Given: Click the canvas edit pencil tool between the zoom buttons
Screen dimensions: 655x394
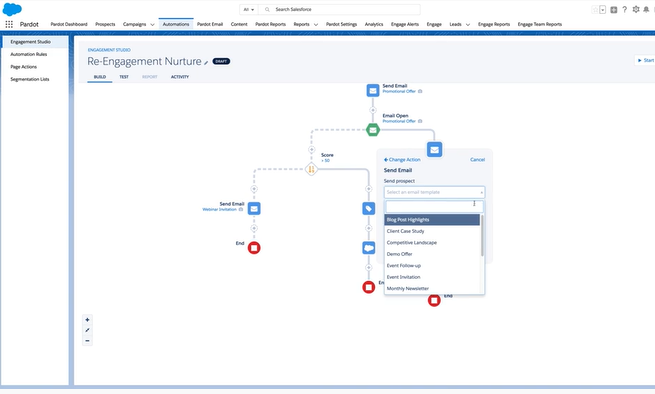Looking at the screenshot, I should point(87,330).
